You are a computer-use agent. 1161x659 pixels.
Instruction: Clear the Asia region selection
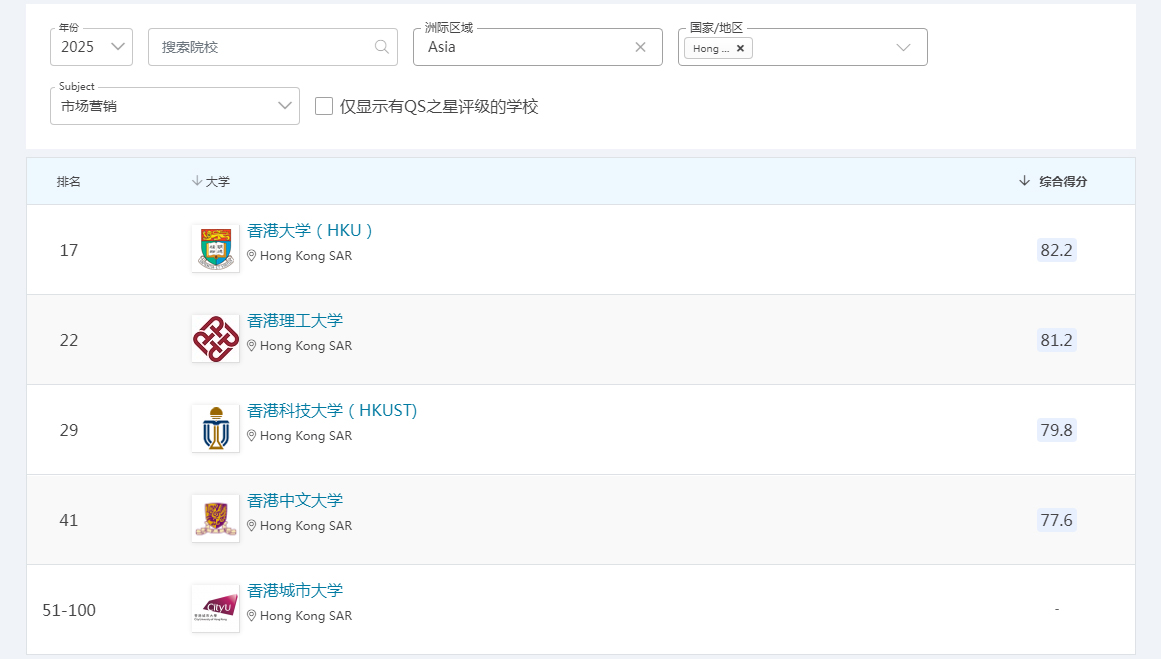(640, 47)
